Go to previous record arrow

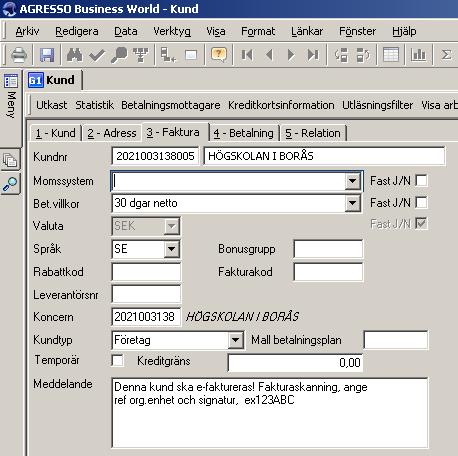tap(269, 55)
